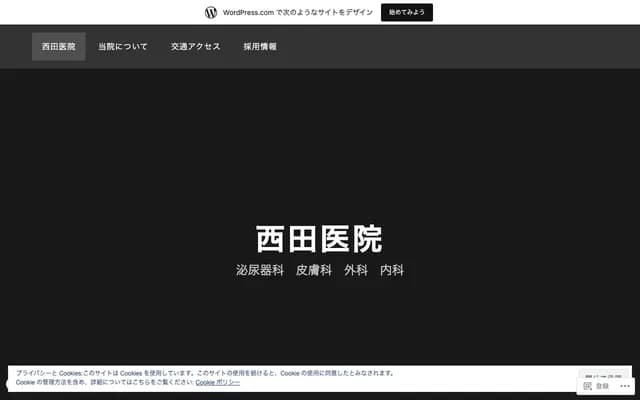640x400 pixels.
Task: Click the 内科 text in the subtitle
Action: (x=392, y=270)
